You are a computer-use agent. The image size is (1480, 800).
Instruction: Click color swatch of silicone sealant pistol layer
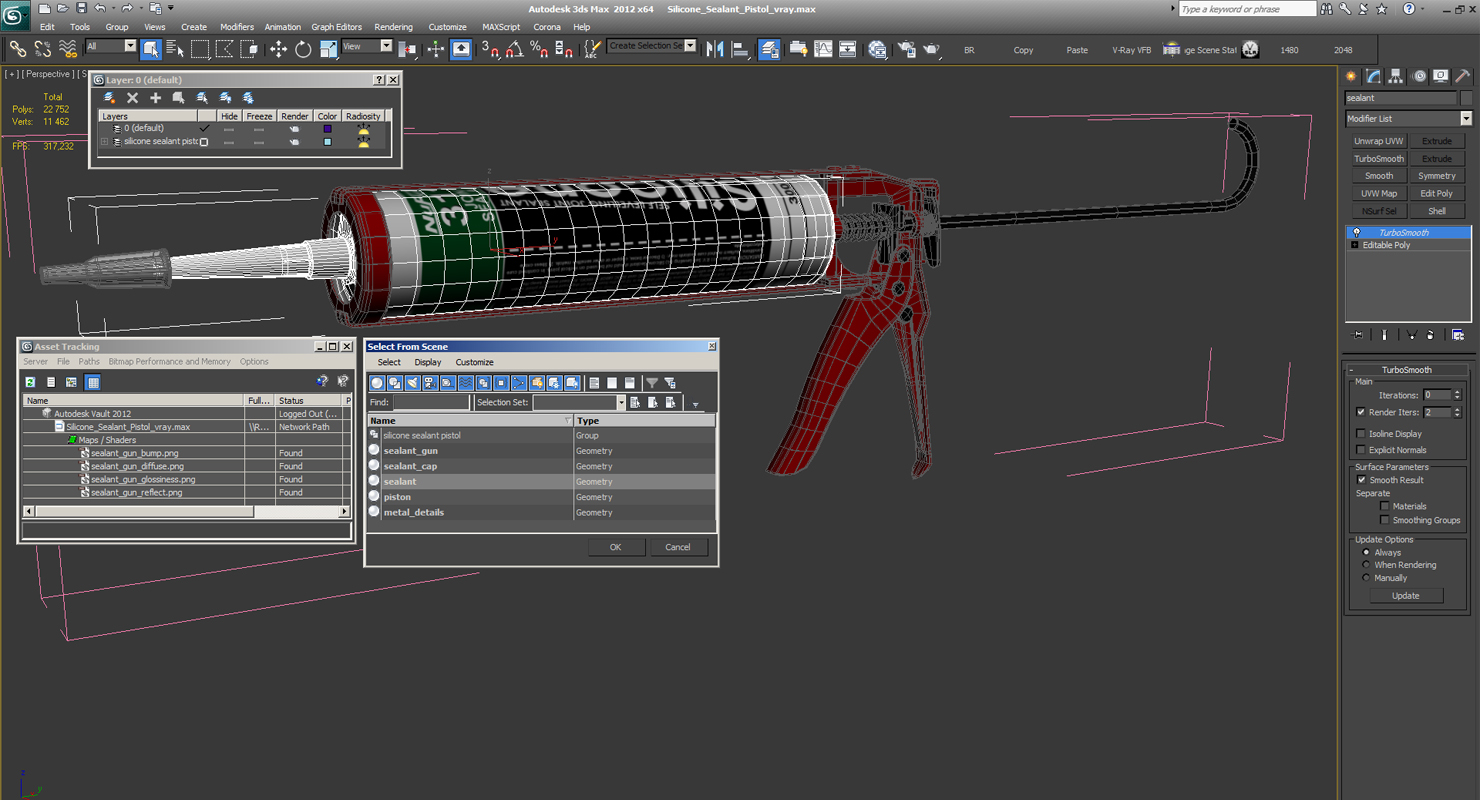coord(327,142)
